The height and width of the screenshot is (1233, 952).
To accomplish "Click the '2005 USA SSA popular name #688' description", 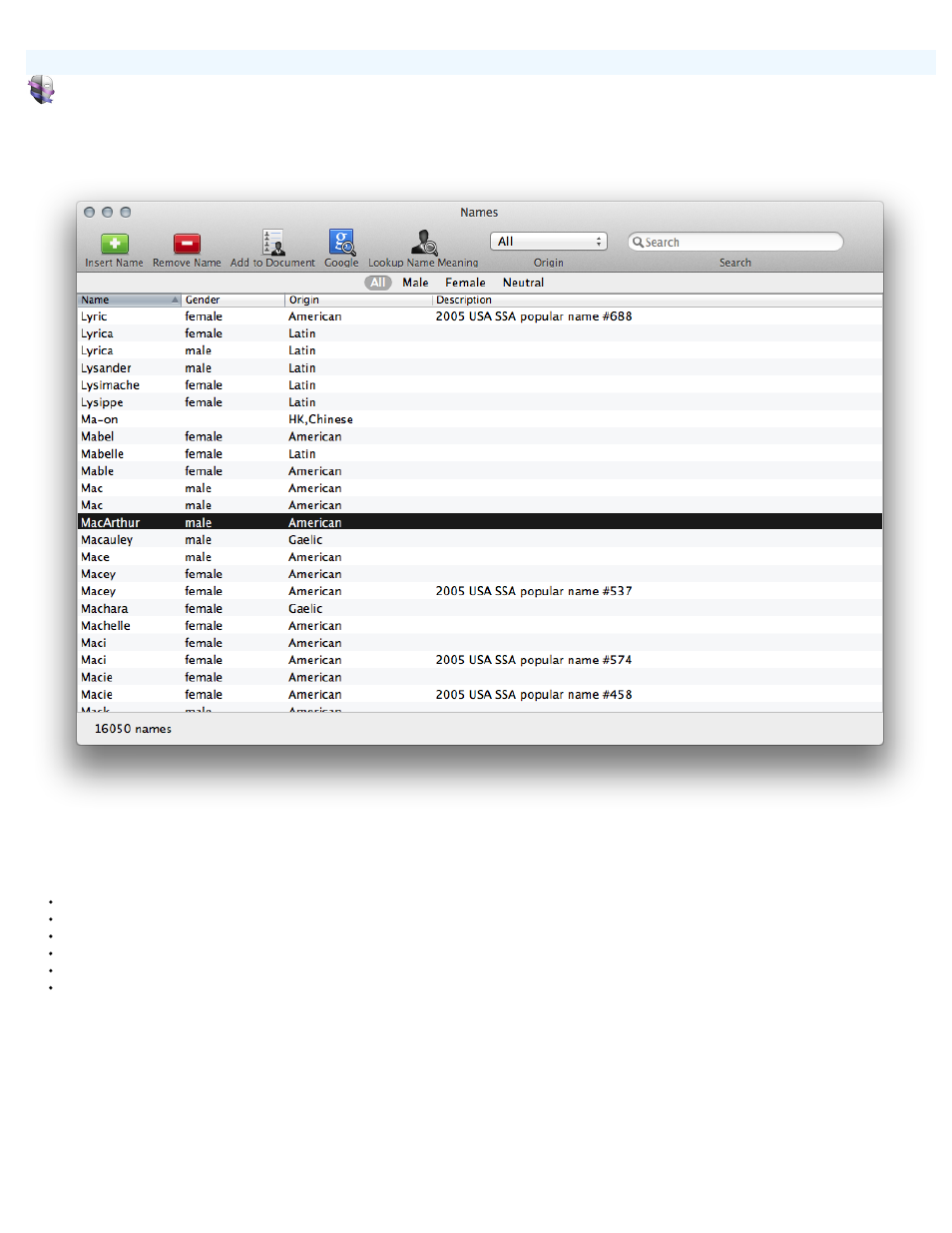I will click(x=534, y=316).
